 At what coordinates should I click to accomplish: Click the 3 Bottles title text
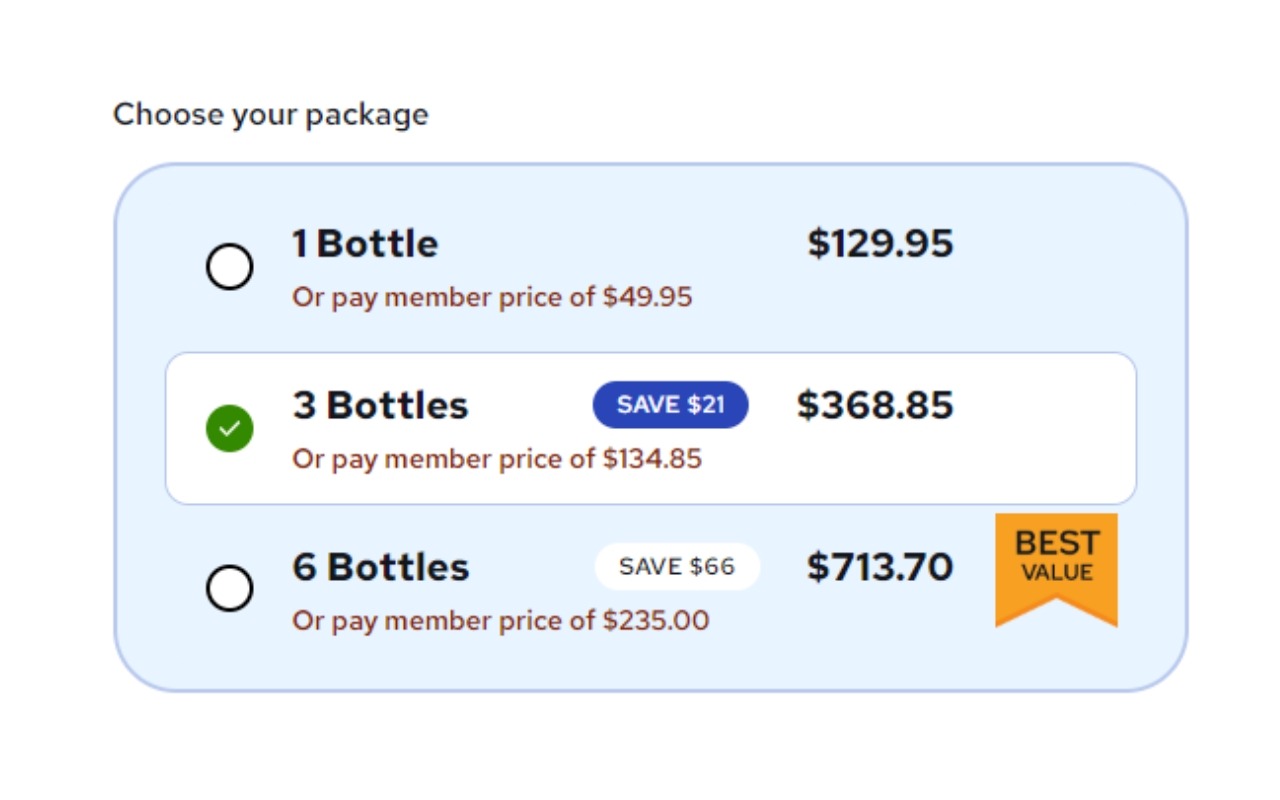tap(380, 406)
